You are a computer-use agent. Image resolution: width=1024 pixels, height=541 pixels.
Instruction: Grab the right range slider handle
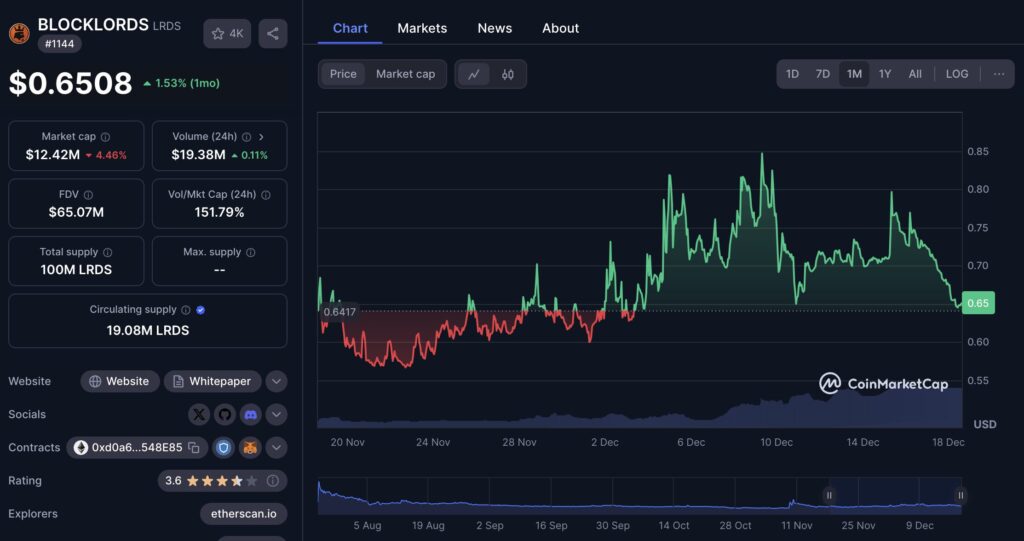pos(961,495)
